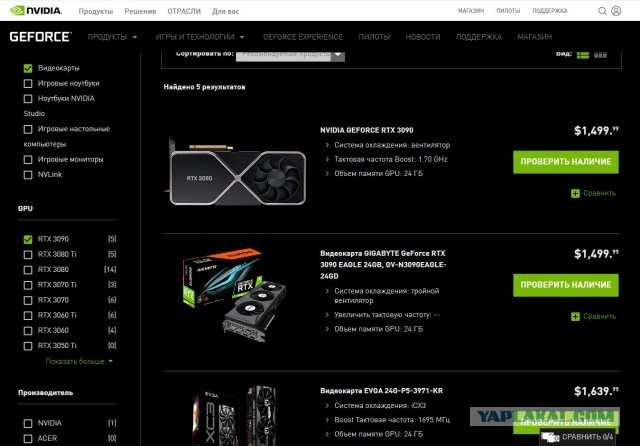The width and height of the screenshot is (640, 446).
Task: Check the RTX 3080 Ti filter
Action: [28, 255]
